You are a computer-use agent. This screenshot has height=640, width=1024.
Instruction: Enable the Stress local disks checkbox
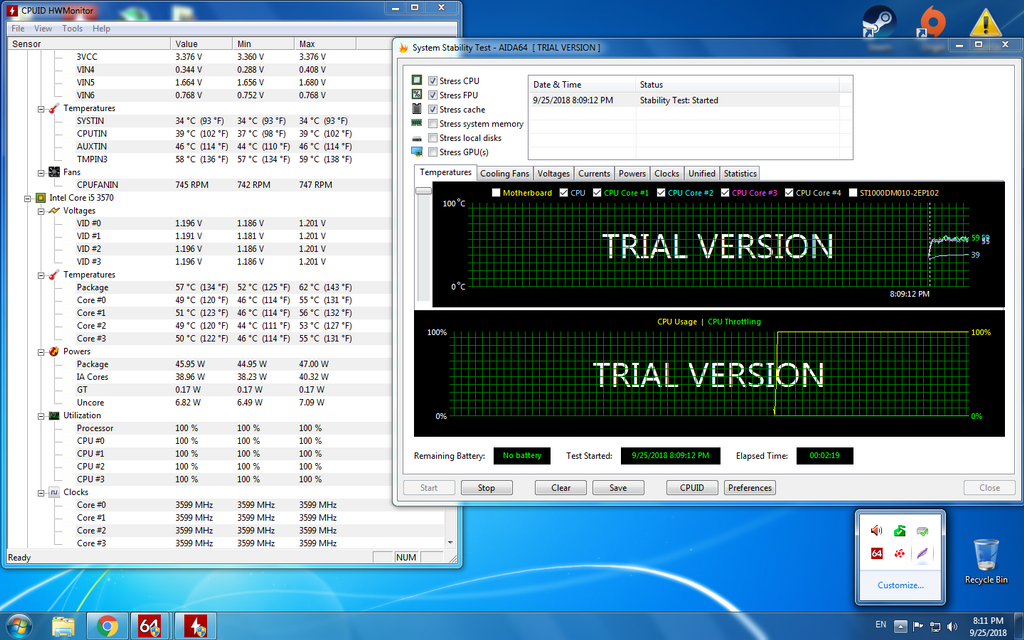pos(432,138)
